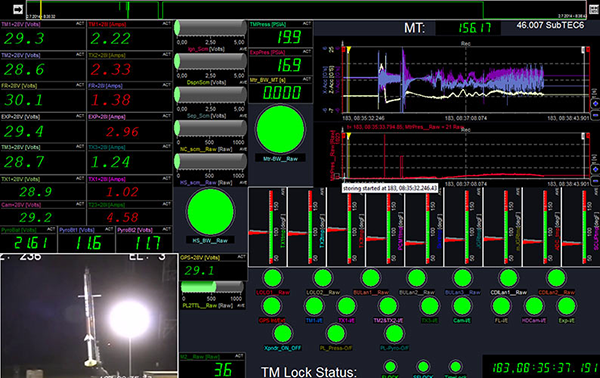The image size is (600, 378).
Task: Click the grid icon at top-right of timeline
Action: click(593, 10)
